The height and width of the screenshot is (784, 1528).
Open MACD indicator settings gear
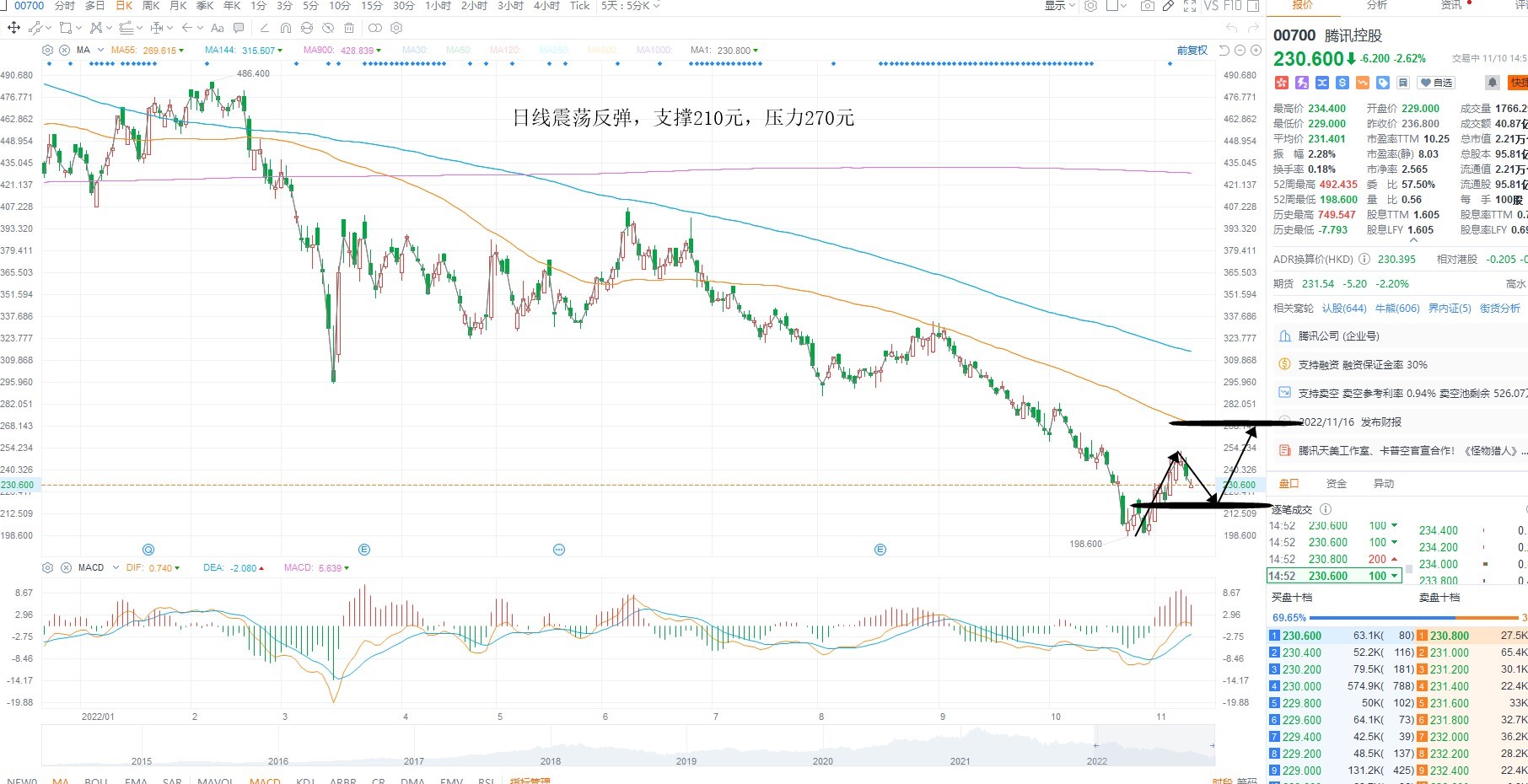[47, 568]
